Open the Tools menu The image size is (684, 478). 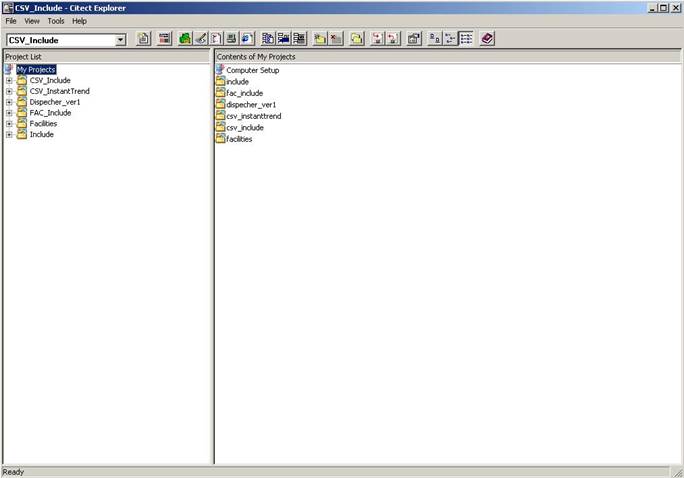[56, 21]
